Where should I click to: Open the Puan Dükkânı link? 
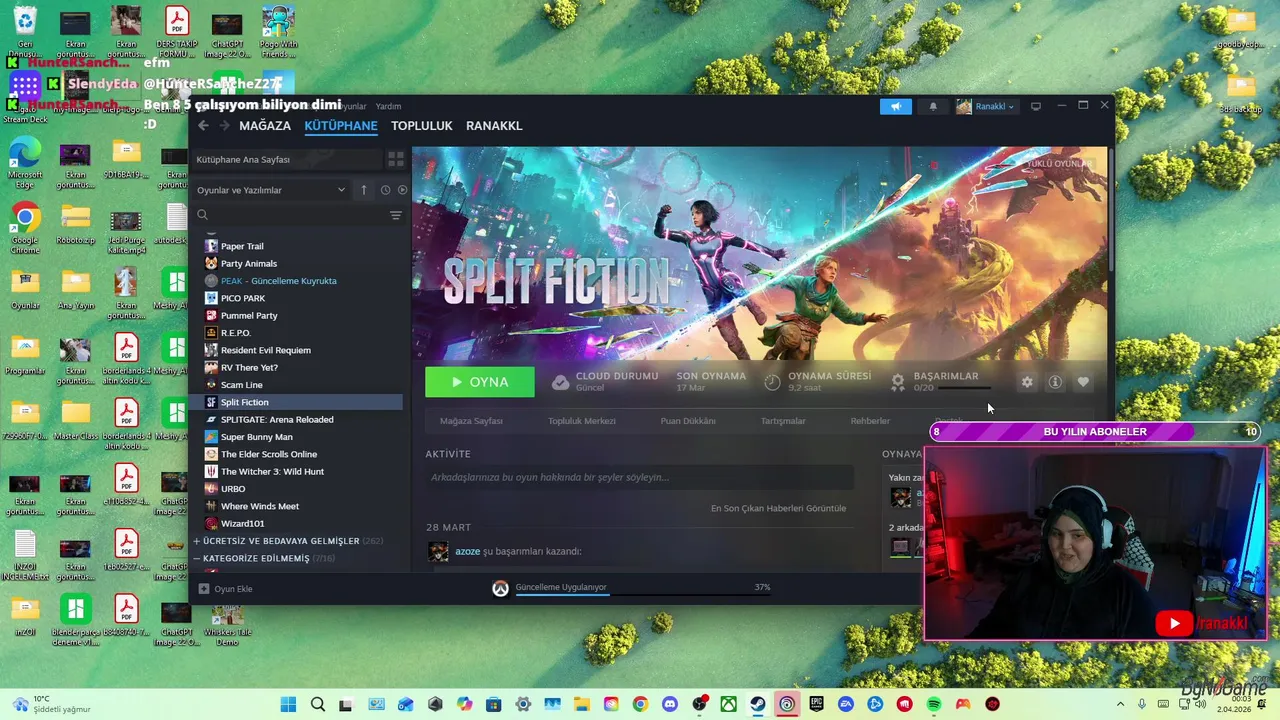pyautogui.click(x=688, y=421)
